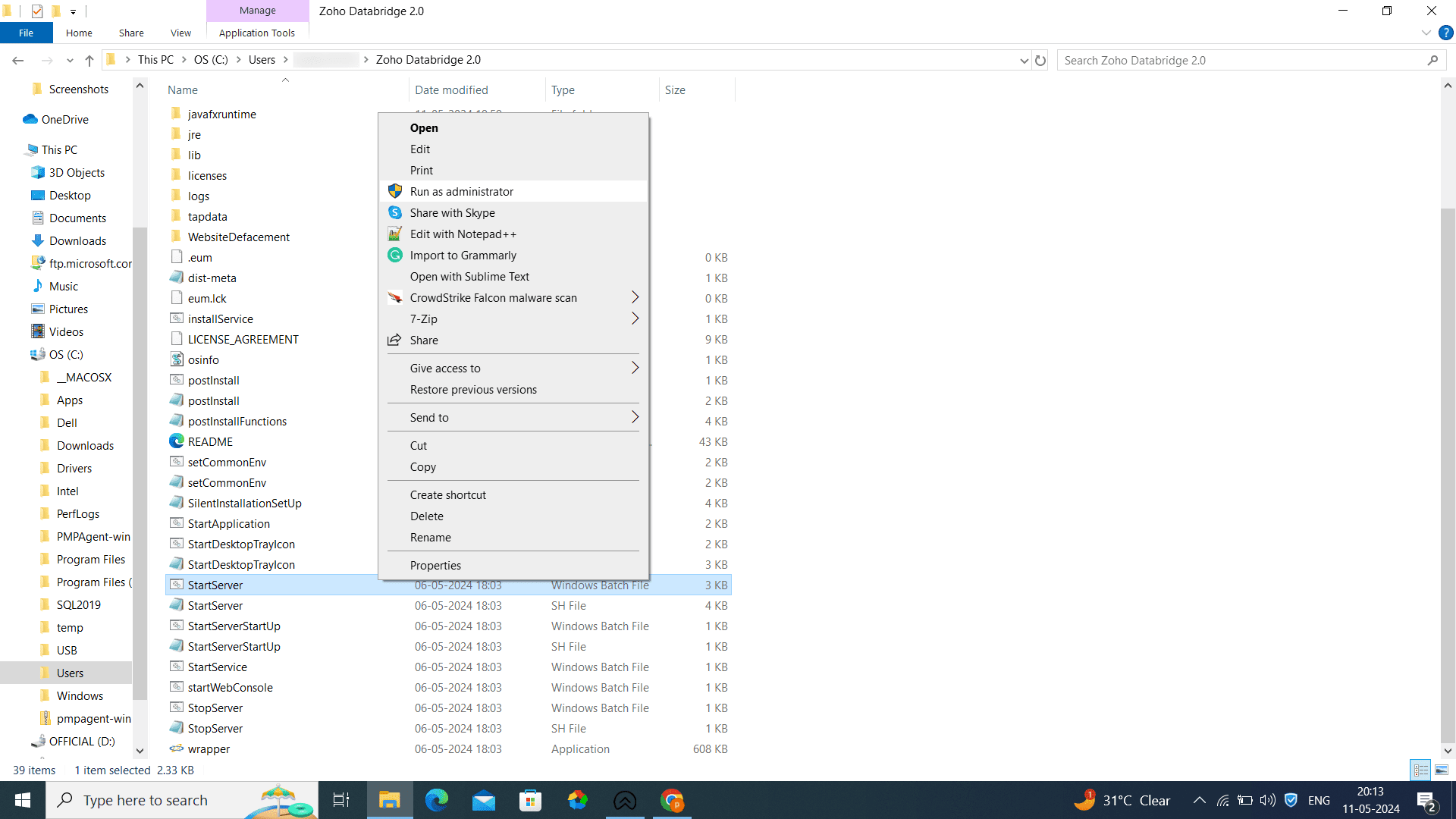Screen dimensions: 1456x819
Task: Click the CrowdStrike Falcon malware scan icon
Action: click(395, 297)
